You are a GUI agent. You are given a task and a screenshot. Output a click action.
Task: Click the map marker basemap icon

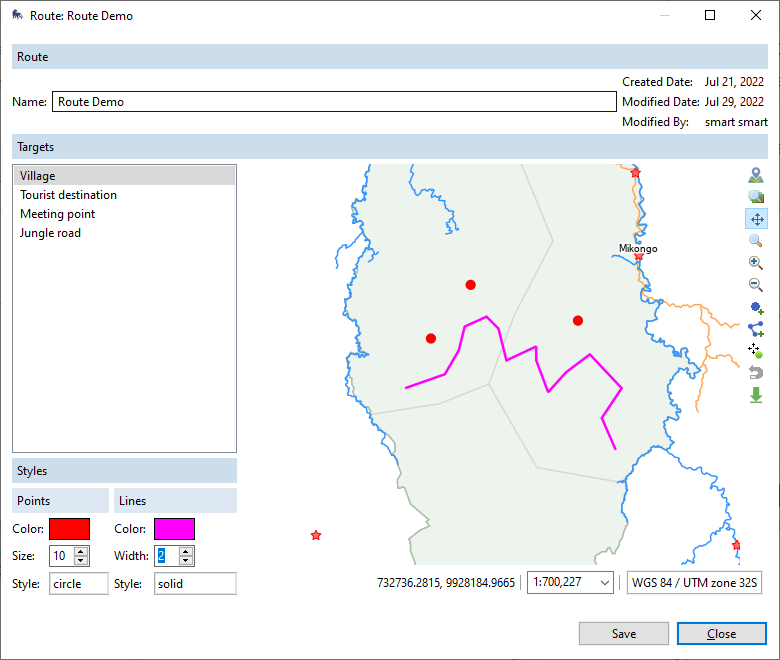point(756,176)
